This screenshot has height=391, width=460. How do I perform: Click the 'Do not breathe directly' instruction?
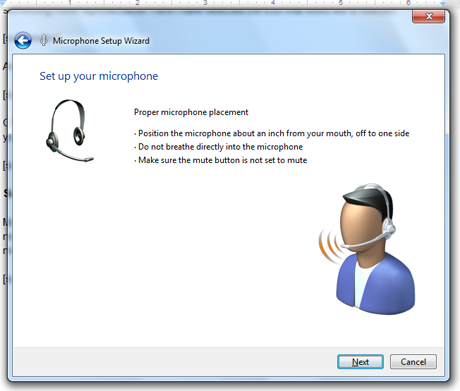point(218,147)
